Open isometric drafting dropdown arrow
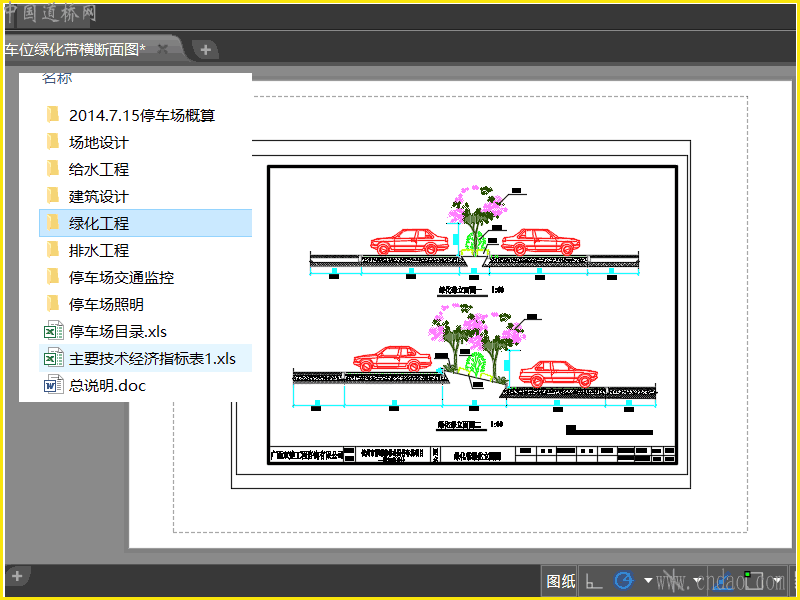Screen dimensions: 800x600 click(x=697, y=581)
